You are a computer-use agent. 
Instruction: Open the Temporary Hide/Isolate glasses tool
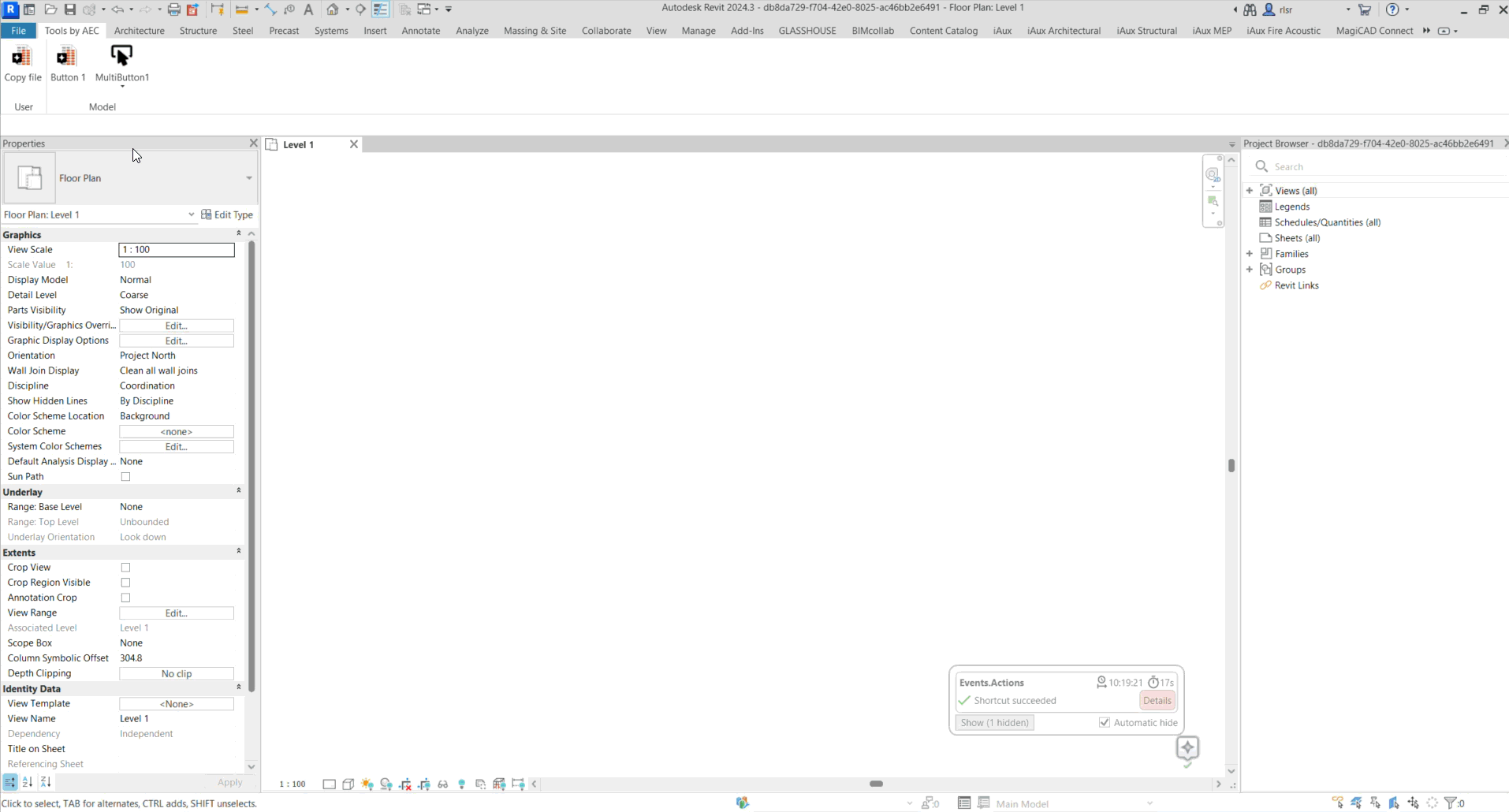pyautogui.click(x=443, y=783)
